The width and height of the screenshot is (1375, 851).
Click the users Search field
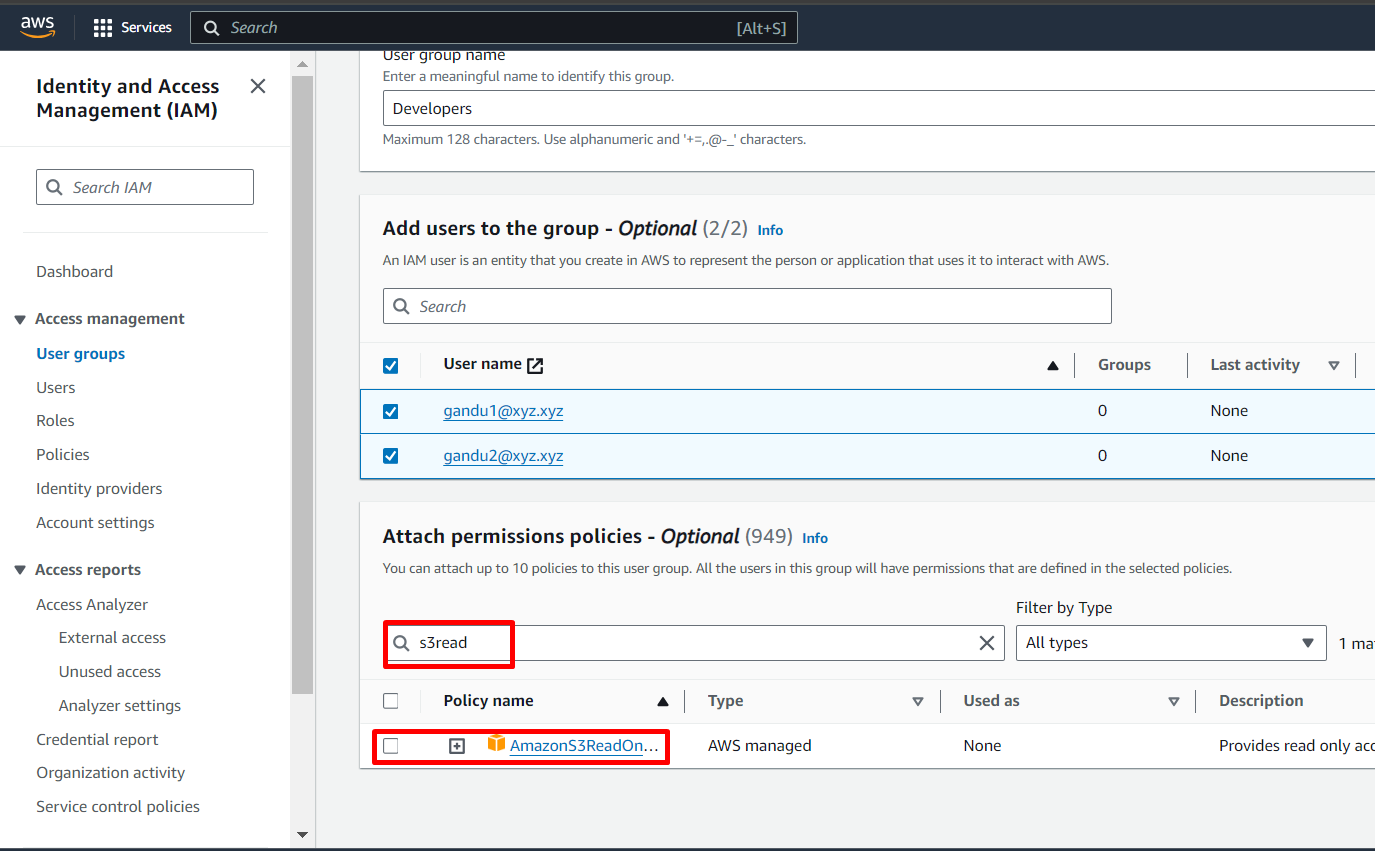click(747, 306)
